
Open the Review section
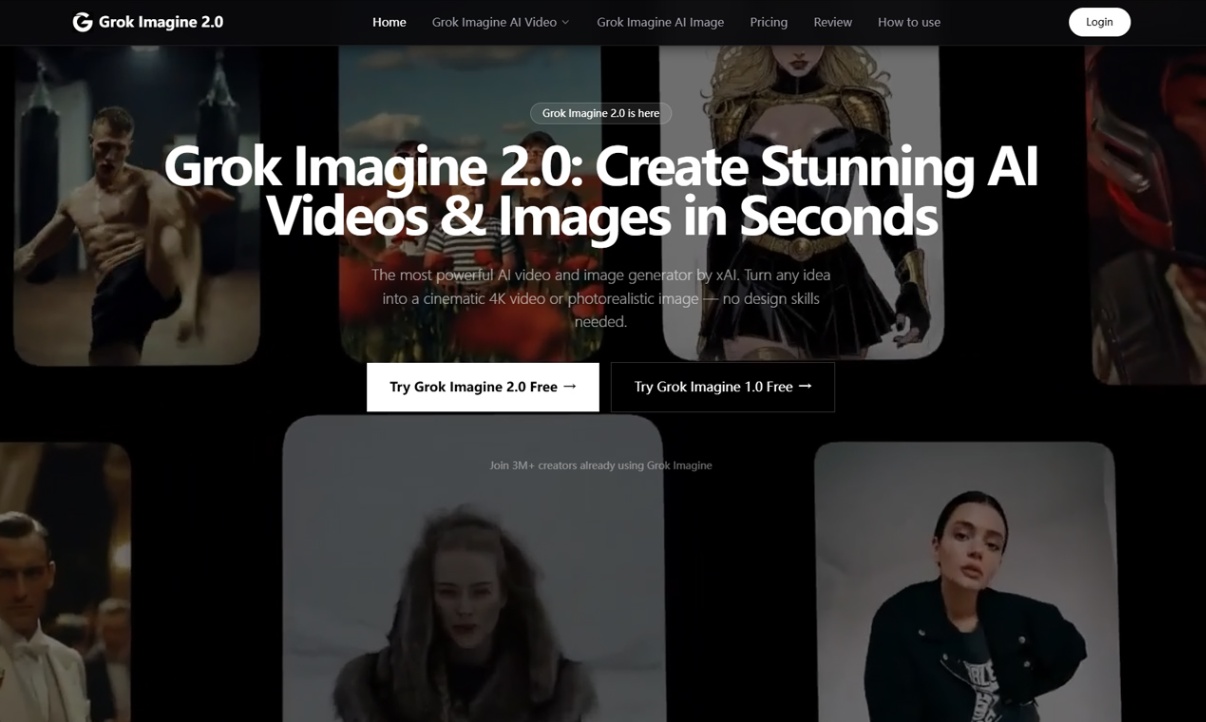pos(832,21)
